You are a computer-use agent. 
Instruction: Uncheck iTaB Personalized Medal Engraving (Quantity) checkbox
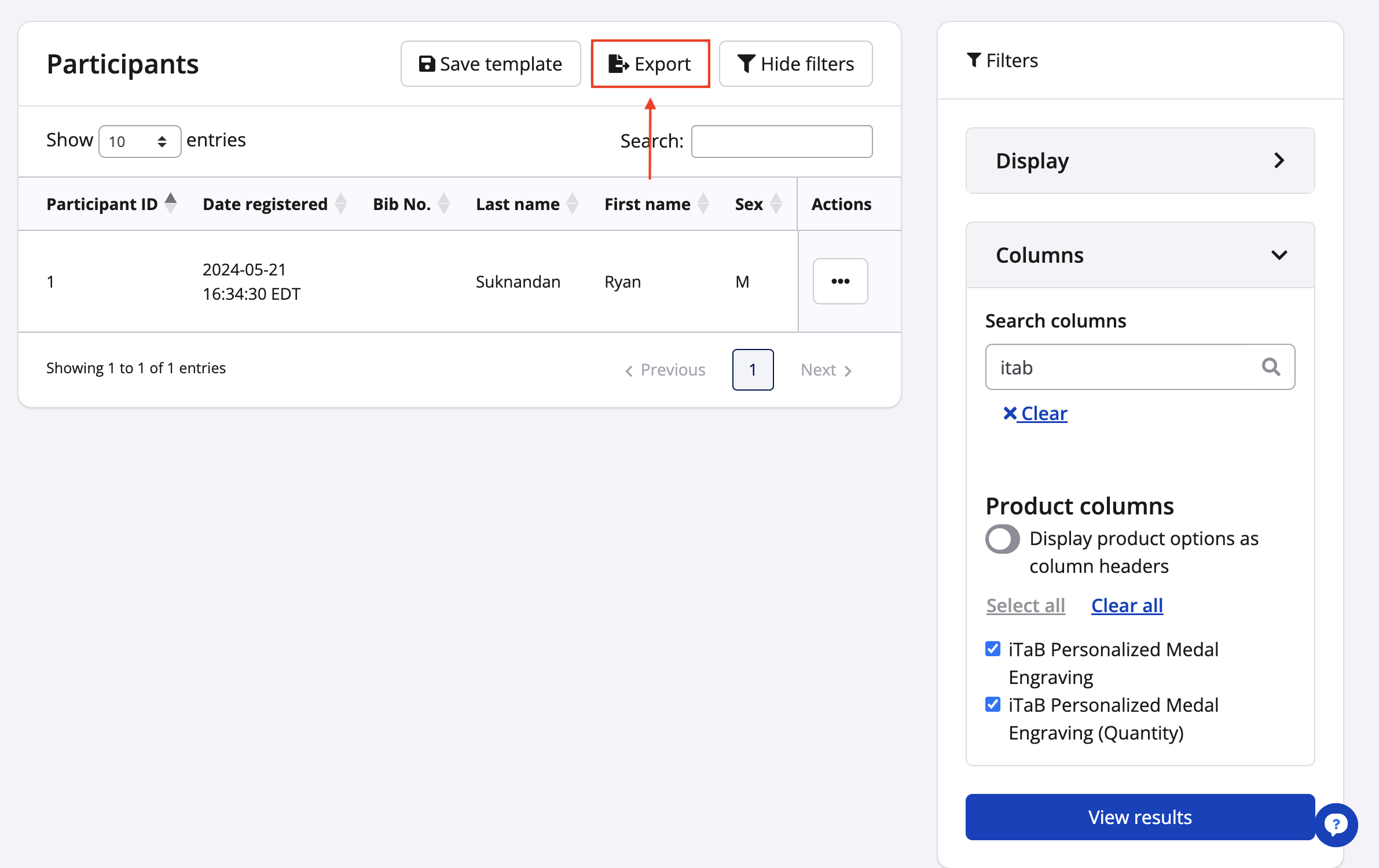click(993, 704)
